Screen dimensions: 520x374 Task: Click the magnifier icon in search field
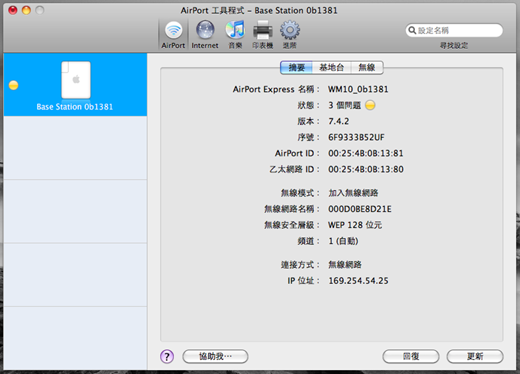pos(412,30)
